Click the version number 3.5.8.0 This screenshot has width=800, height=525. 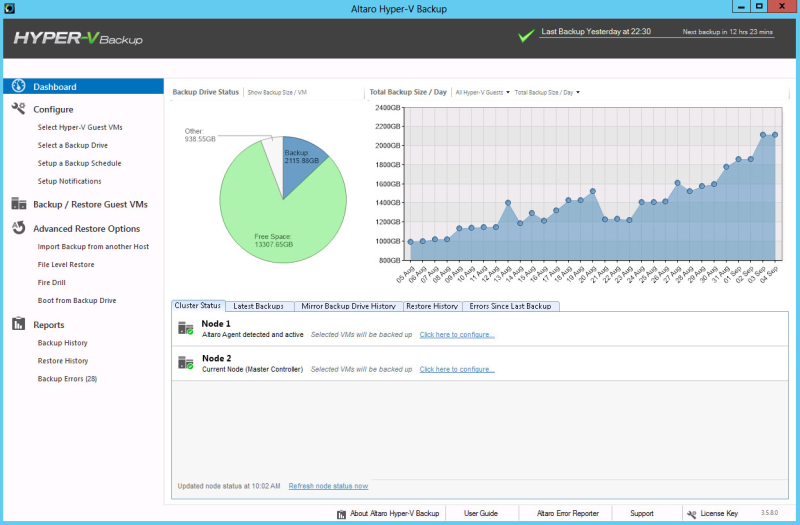point(769,513)
